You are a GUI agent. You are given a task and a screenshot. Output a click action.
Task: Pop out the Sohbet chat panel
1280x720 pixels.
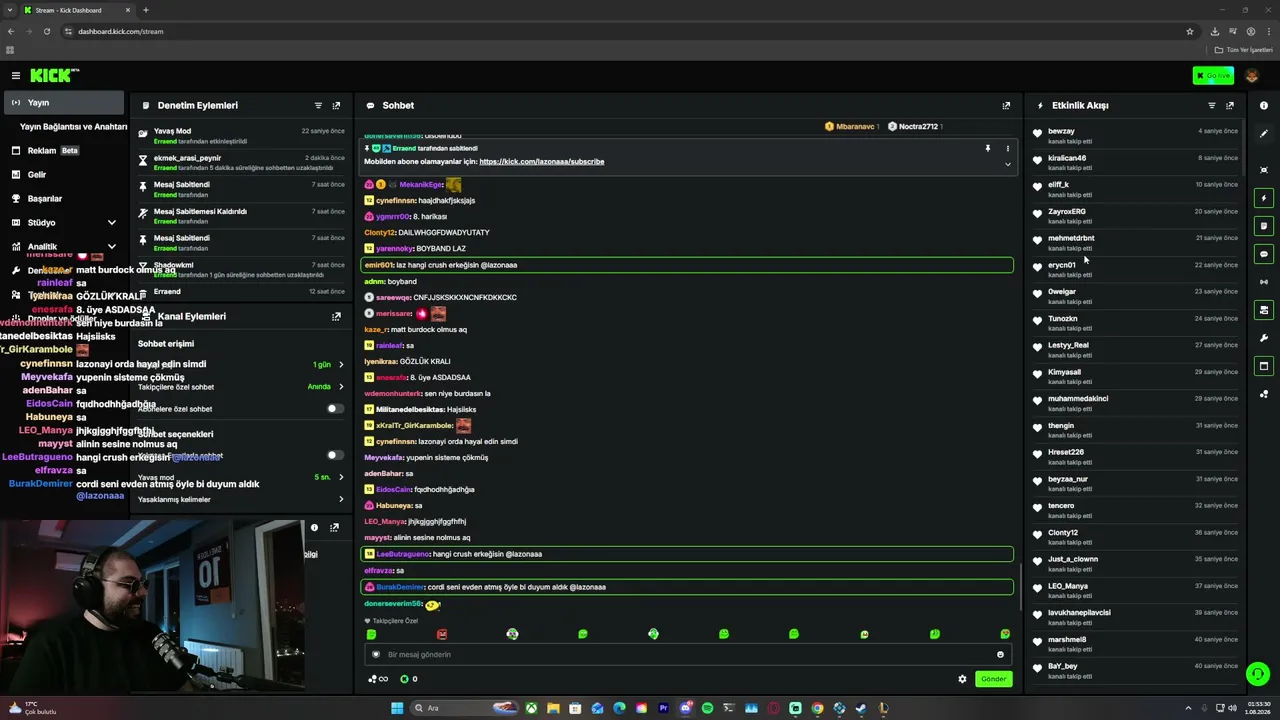coord(1006,105)
